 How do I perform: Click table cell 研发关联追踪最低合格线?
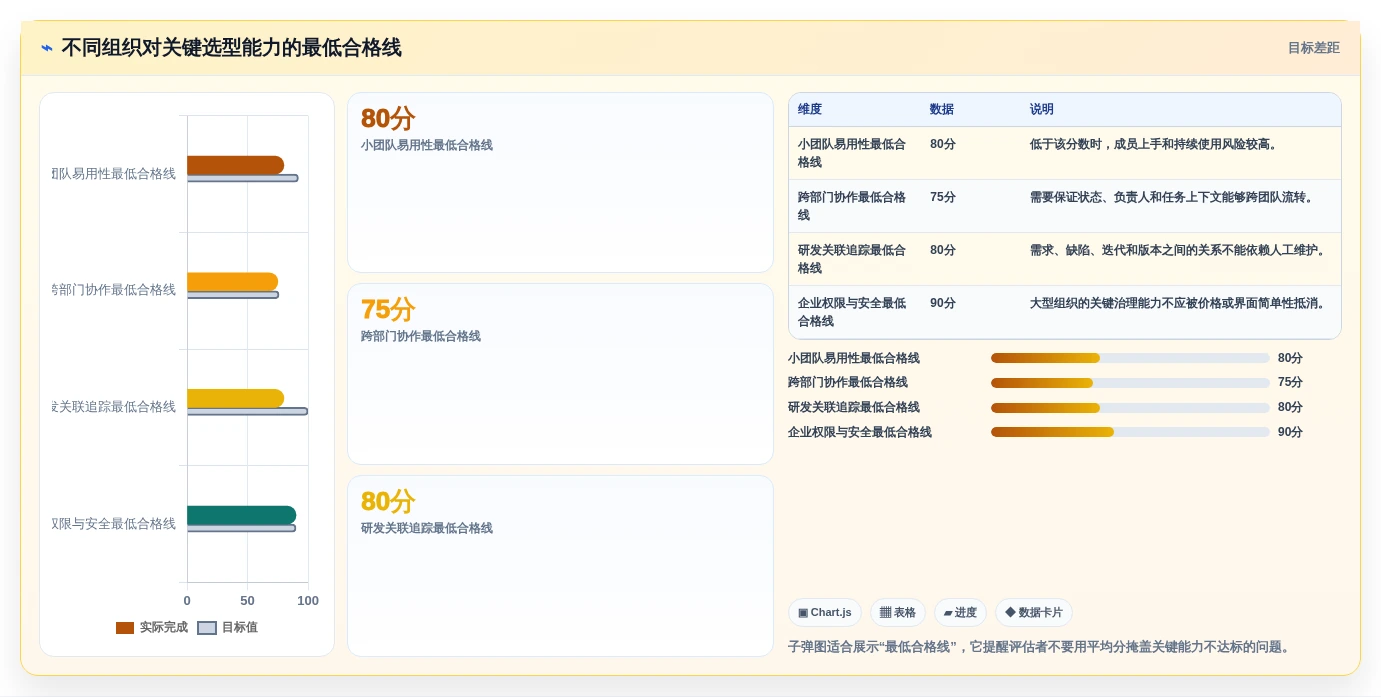click(x=853, y=259)
